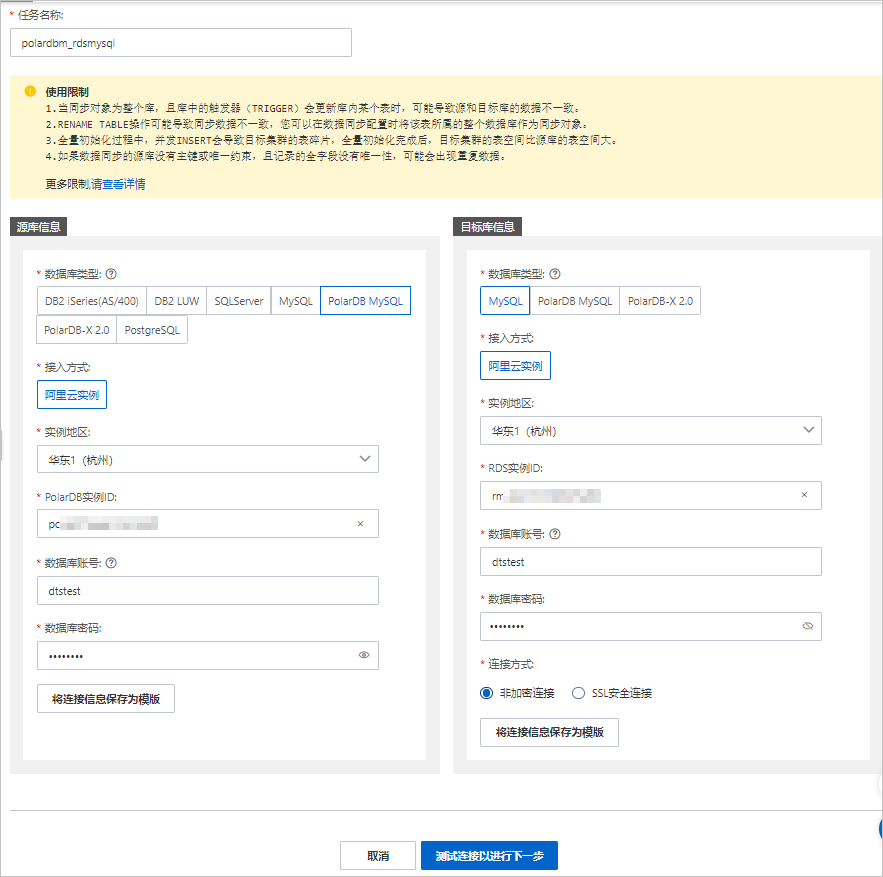Click 测试连接以进行下一步 button
The height and width of the screenshot is (877, 883).
point(489,856)
